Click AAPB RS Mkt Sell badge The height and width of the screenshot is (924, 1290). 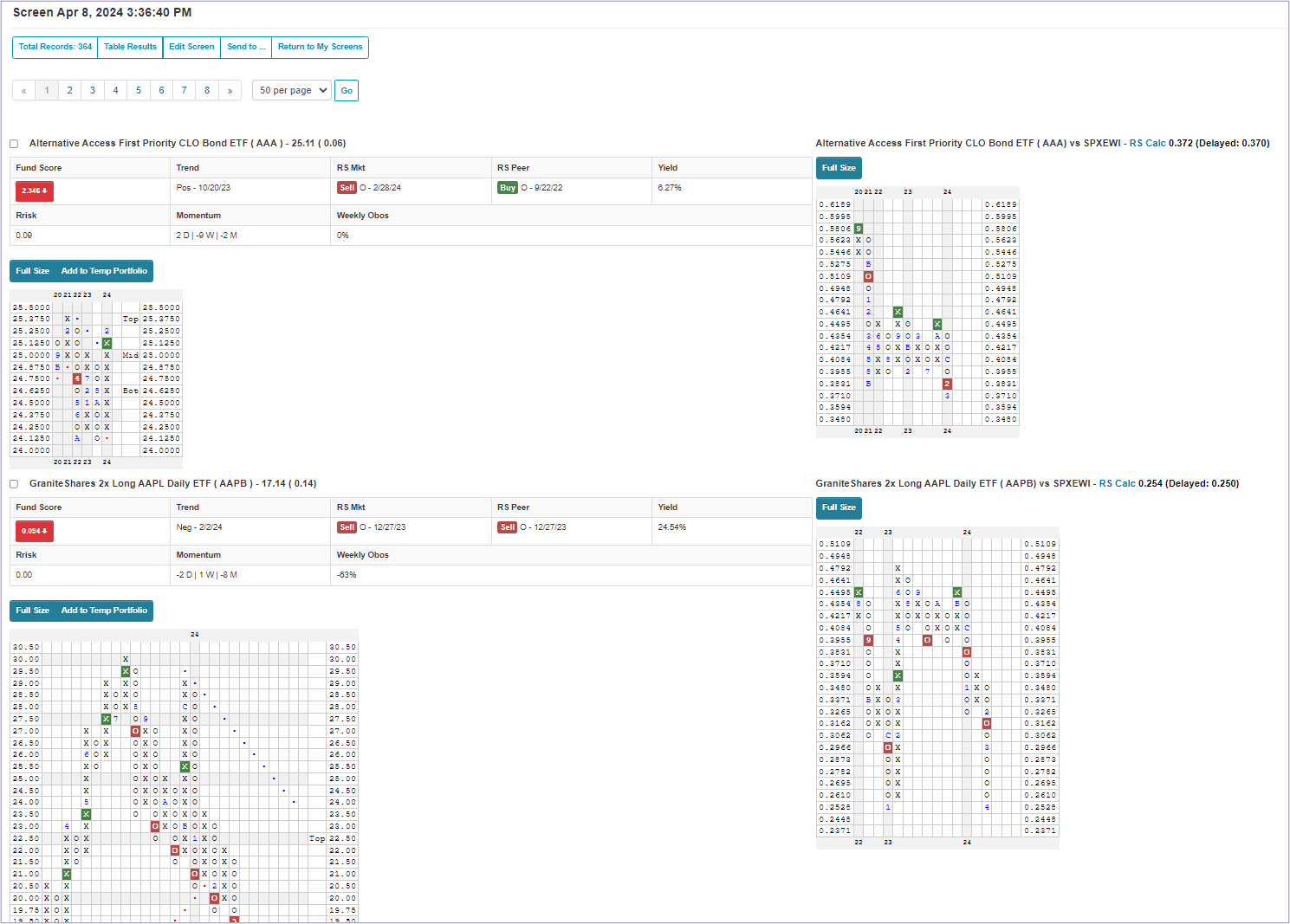347,527
